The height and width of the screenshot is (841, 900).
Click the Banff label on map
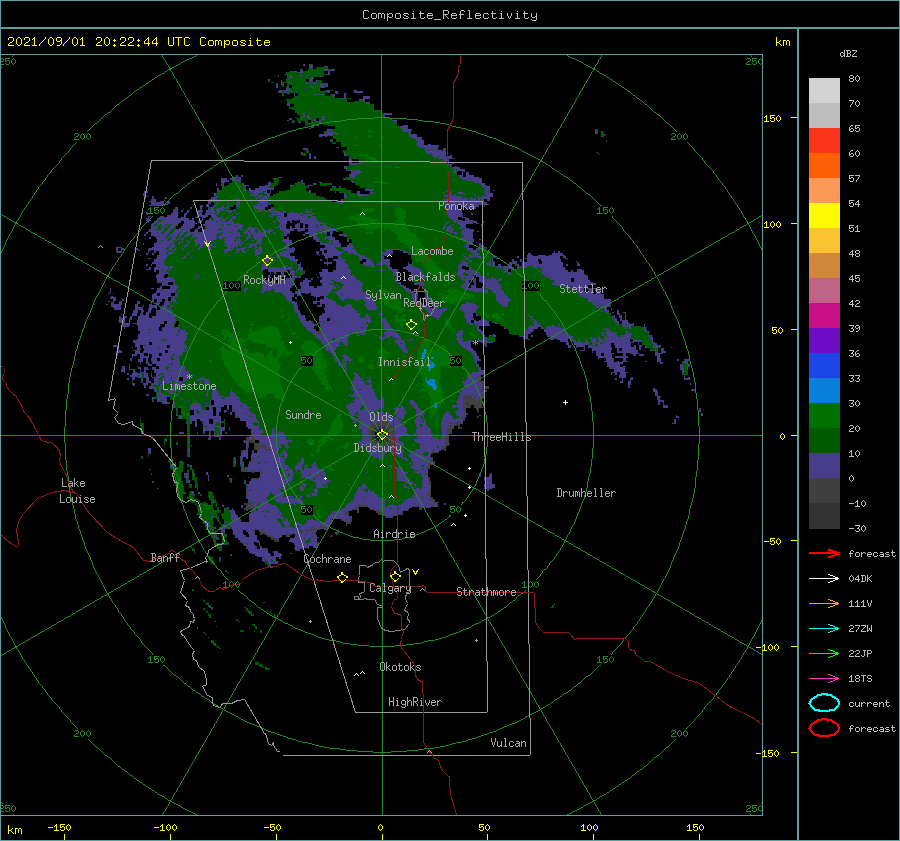165,557
